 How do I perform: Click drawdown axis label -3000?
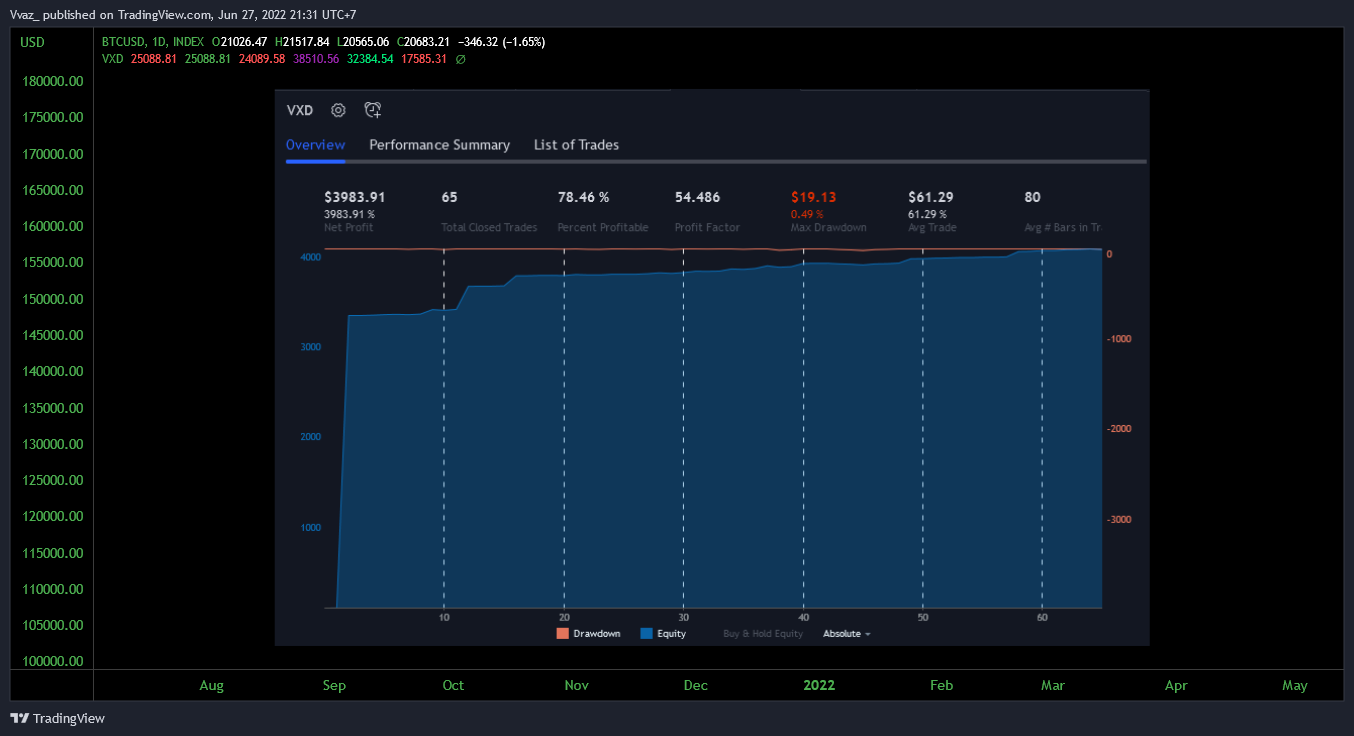point(1119,520)
